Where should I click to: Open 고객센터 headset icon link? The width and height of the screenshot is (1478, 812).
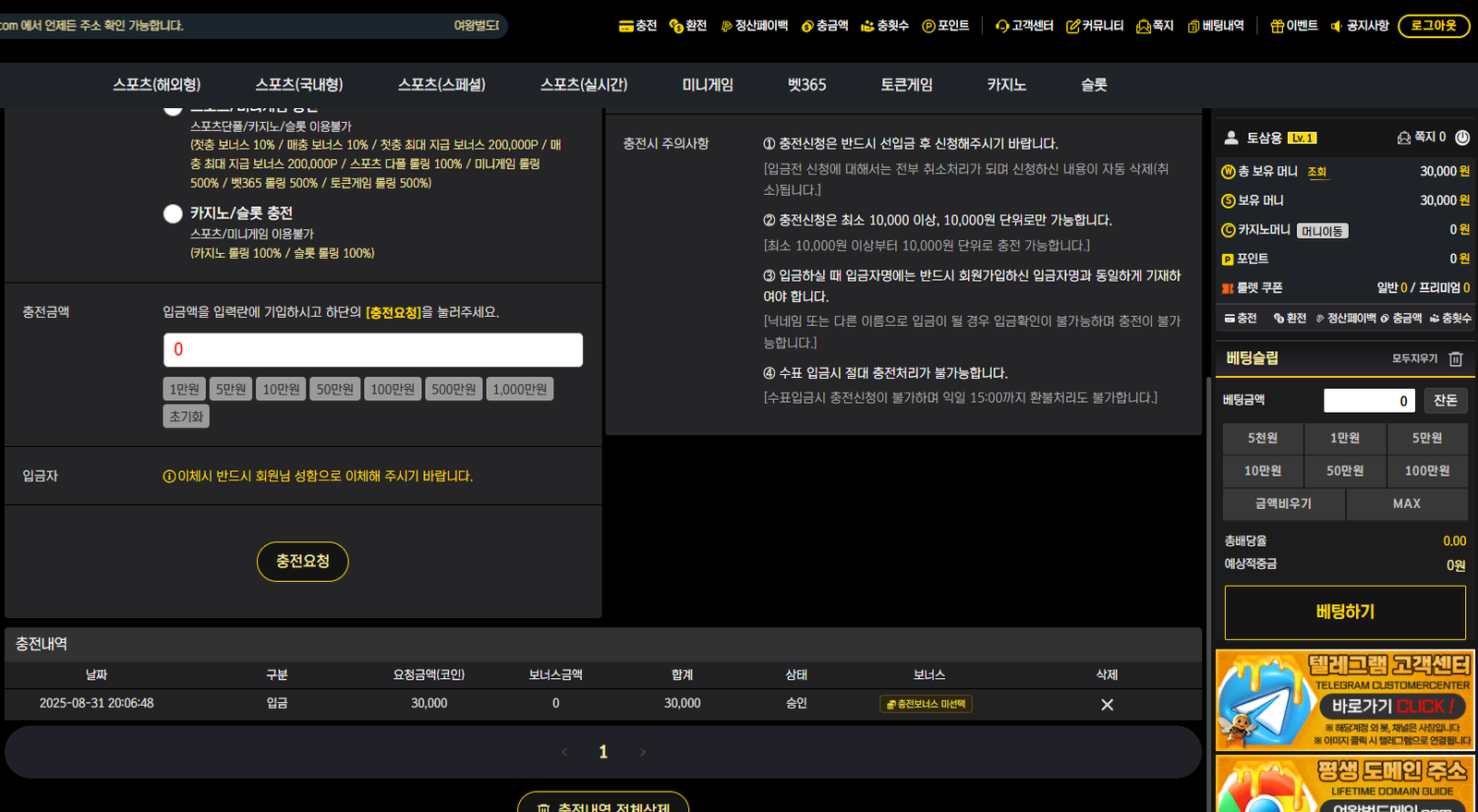pos(1001,26)
